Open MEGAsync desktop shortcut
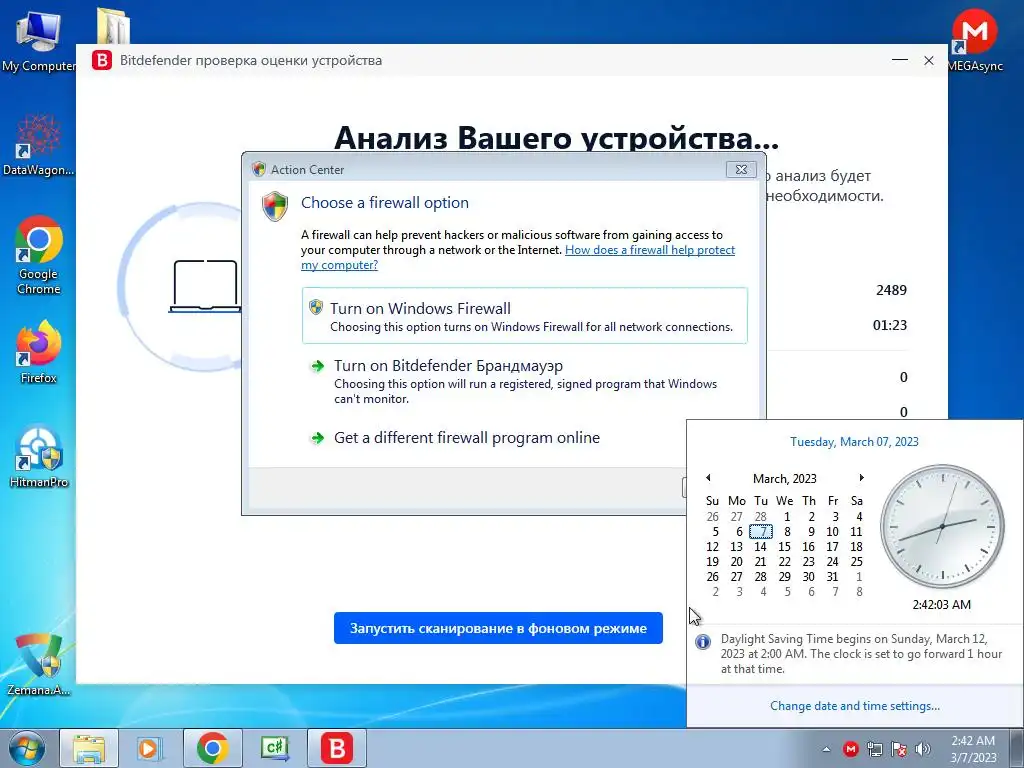Viewport: 1024px width, 768px height. [x=974, y=40]
